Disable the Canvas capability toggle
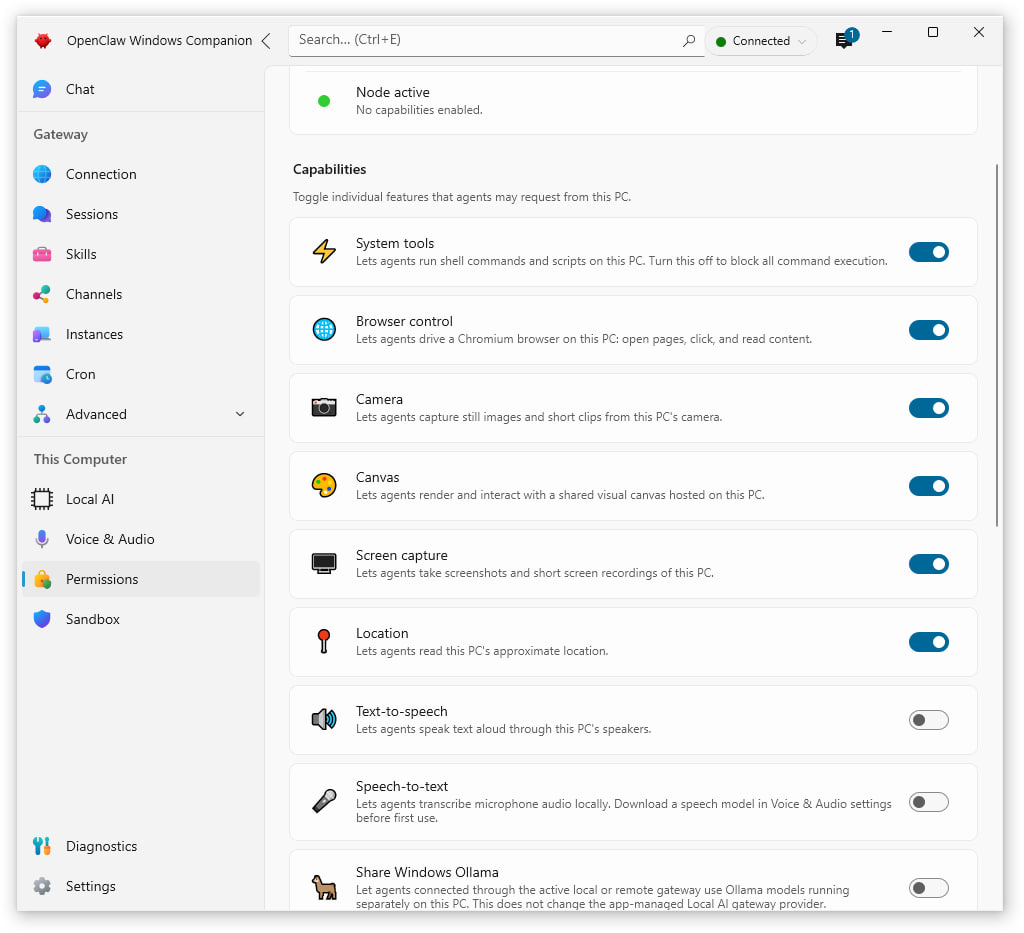Screen dimensions: 1024x933 (x=929, y=486)
